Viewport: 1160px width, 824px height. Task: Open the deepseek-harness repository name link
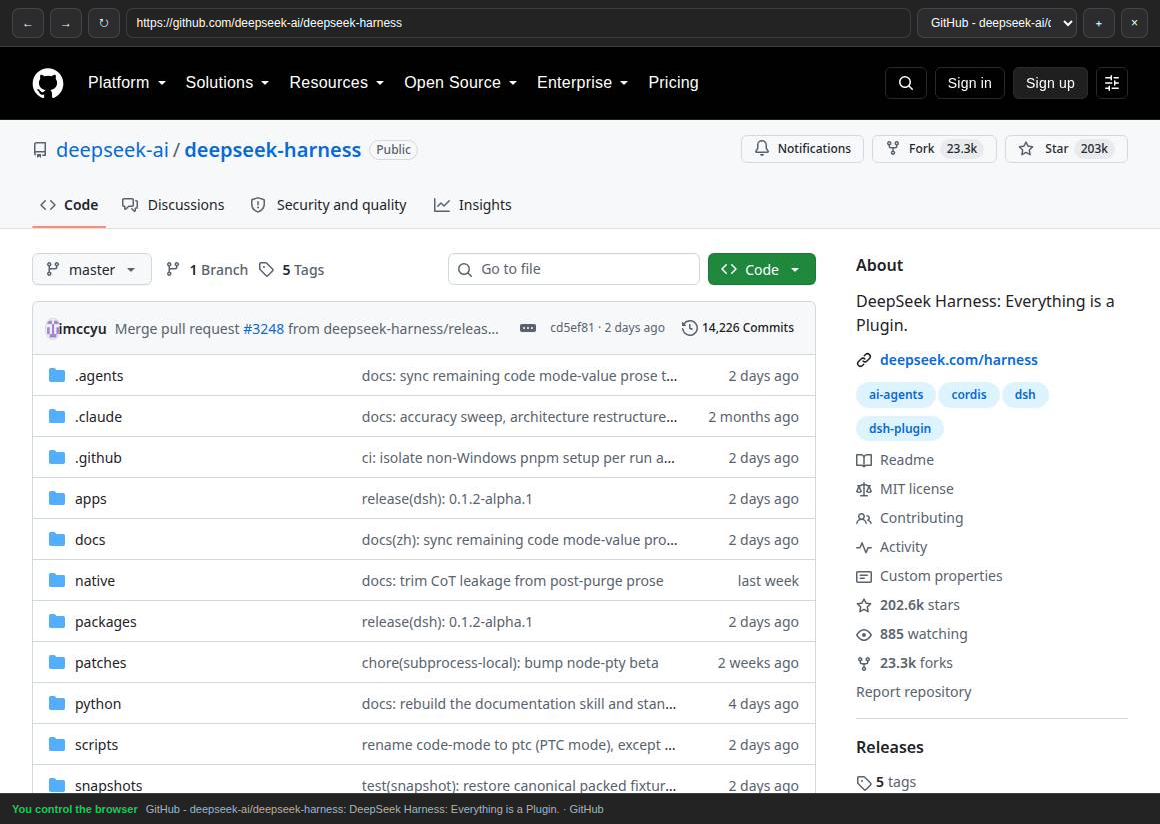[x=273, y=149]
